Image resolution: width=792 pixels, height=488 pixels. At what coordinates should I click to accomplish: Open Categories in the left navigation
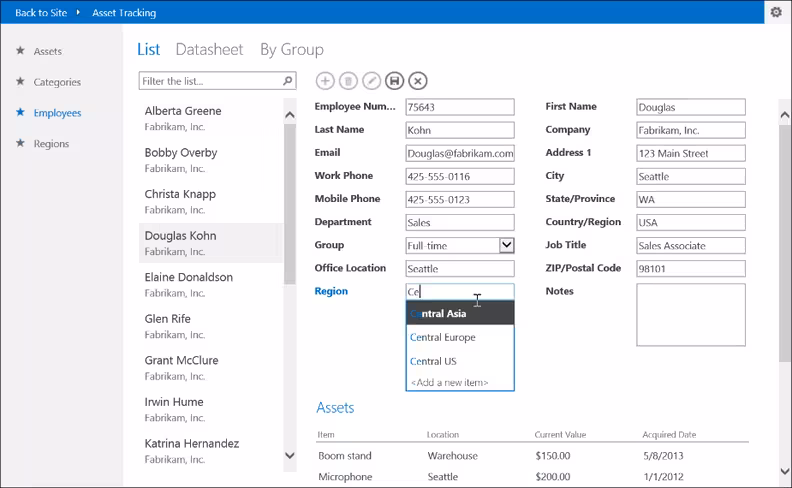pyautogui.click(x=57, y=82)
